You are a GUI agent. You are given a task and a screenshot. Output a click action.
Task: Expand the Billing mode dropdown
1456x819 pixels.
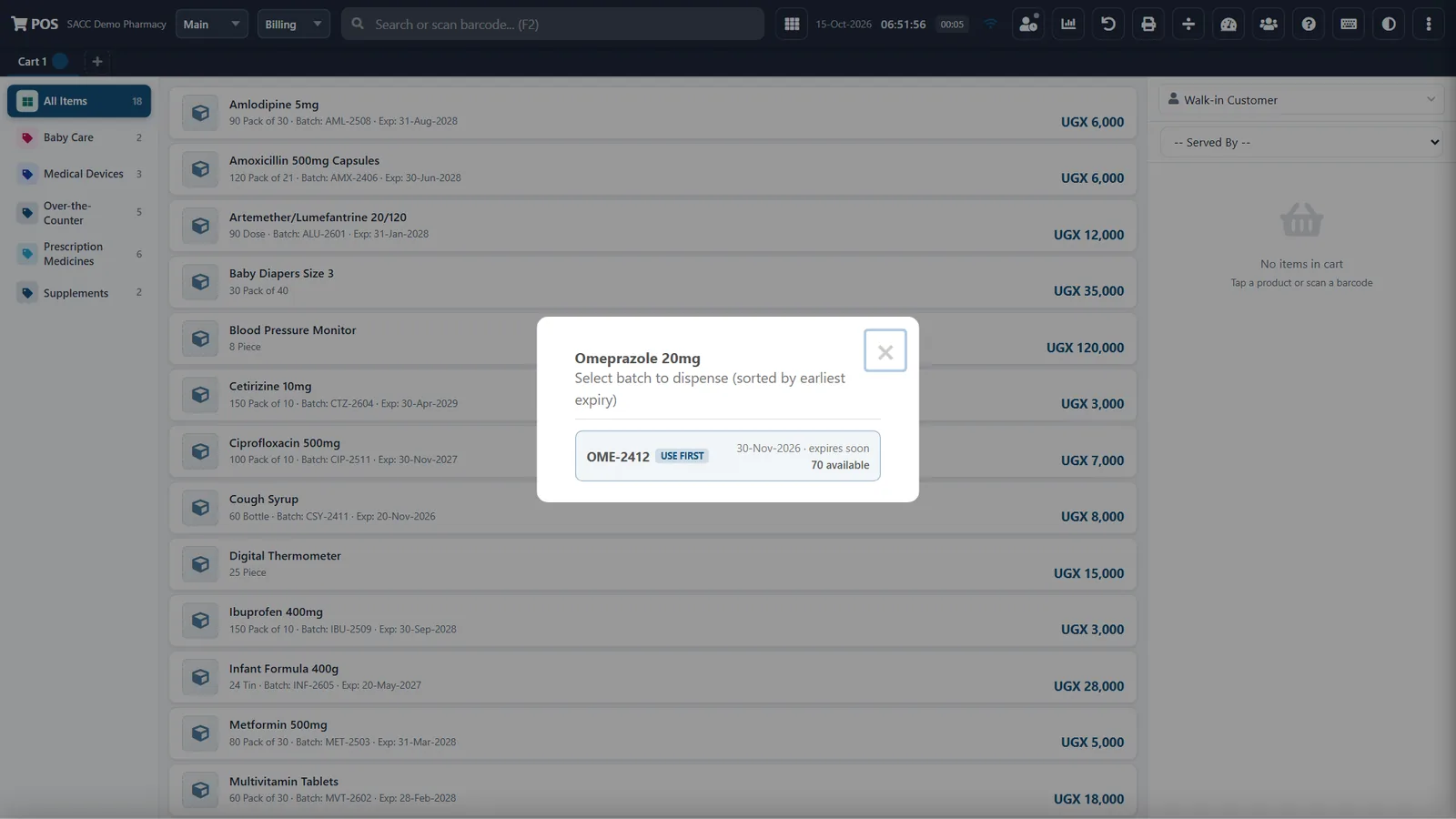coord(293,25)
